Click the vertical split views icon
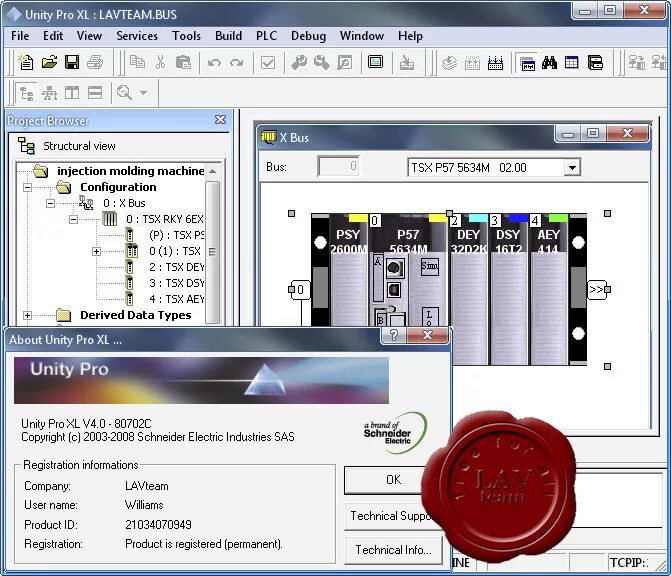The image size is (671, 576). pos(72,93)
